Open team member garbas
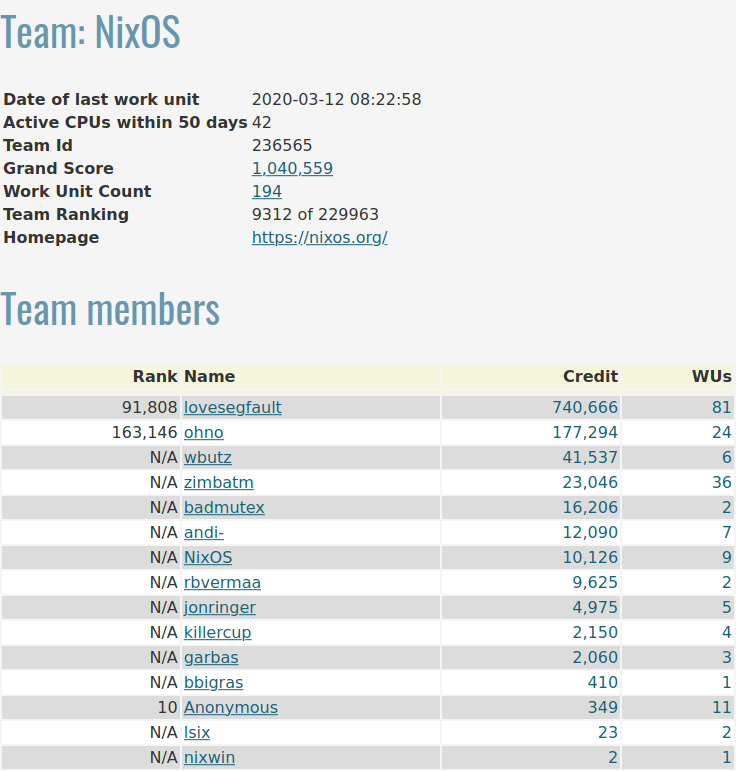This screenshot has width=736, height=771. click(211, 658)
